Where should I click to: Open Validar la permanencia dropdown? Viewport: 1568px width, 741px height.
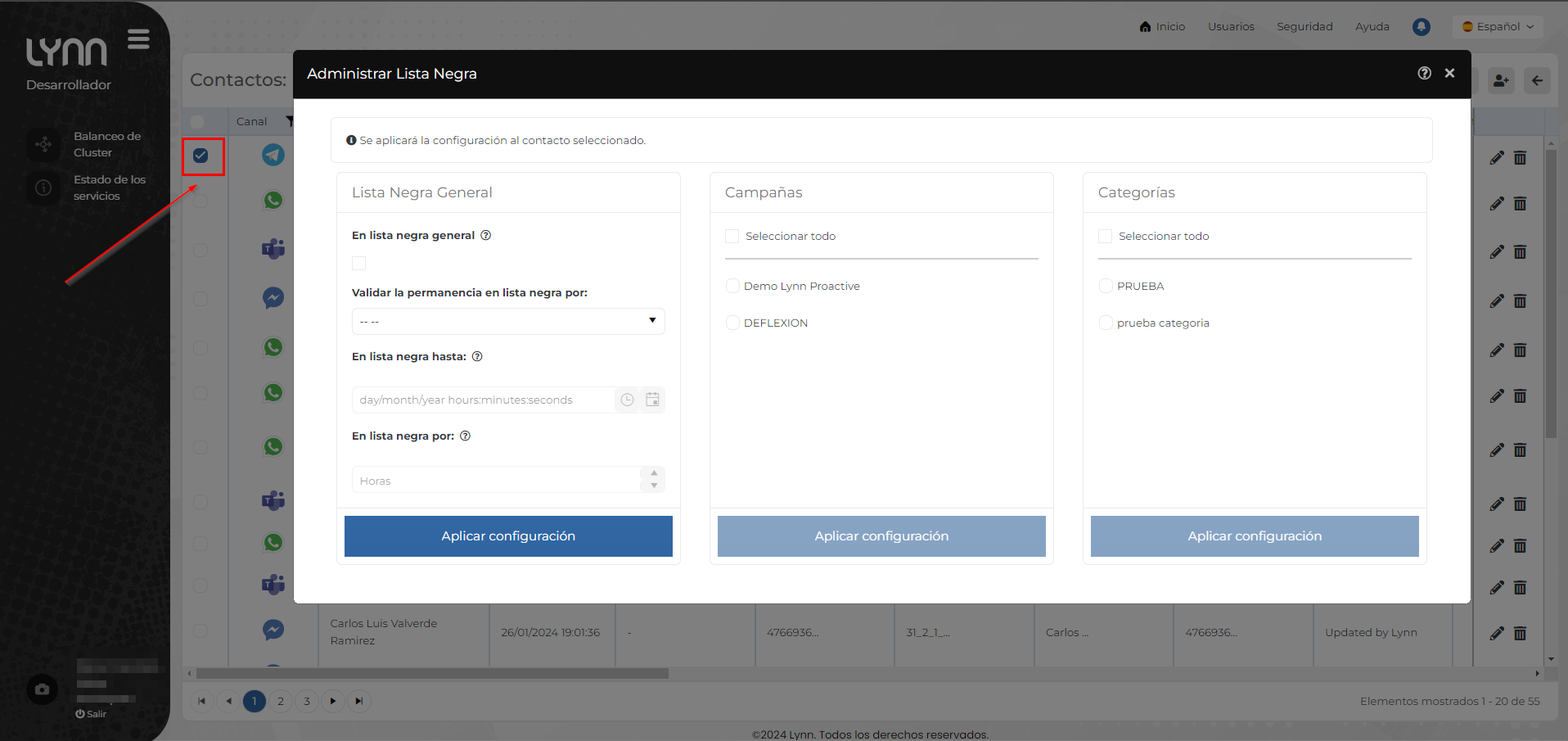pos(508,321)
